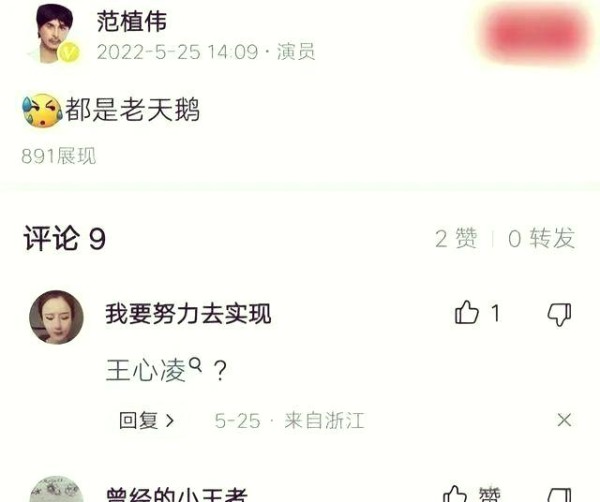Expand replies with the 回复 chevron
Image resolution: width=600 pixels, height=502 pixels.
[x=146, y=420]
